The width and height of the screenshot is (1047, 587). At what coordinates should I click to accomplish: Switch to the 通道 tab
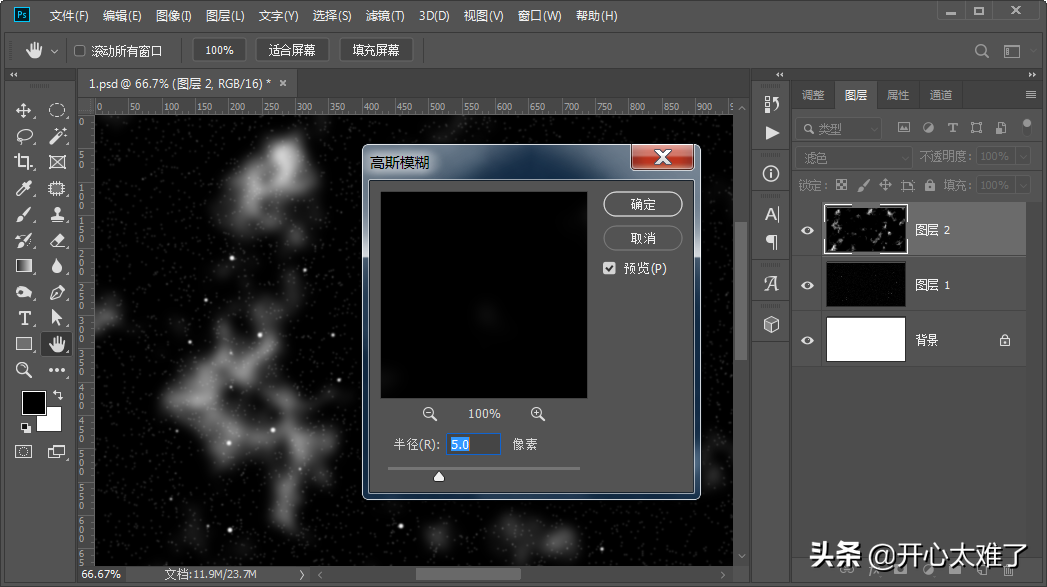point(940,95)
